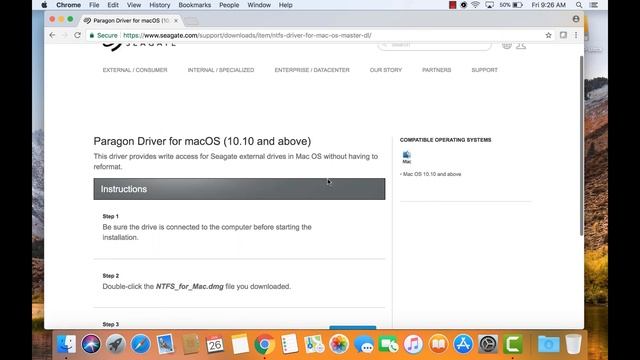Open Launchpad from the Dock
Viewport: 640px width, 360px height.
coord(116,344)
